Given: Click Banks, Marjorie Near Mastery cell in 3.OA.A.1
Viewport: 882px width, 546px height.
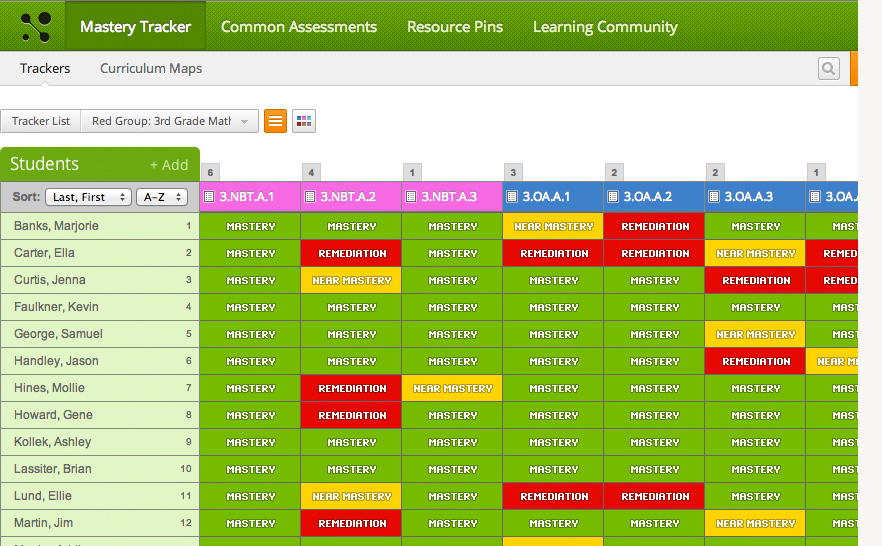Looking at the screenshot, I should pyautogui.click(x=553, y=226).
